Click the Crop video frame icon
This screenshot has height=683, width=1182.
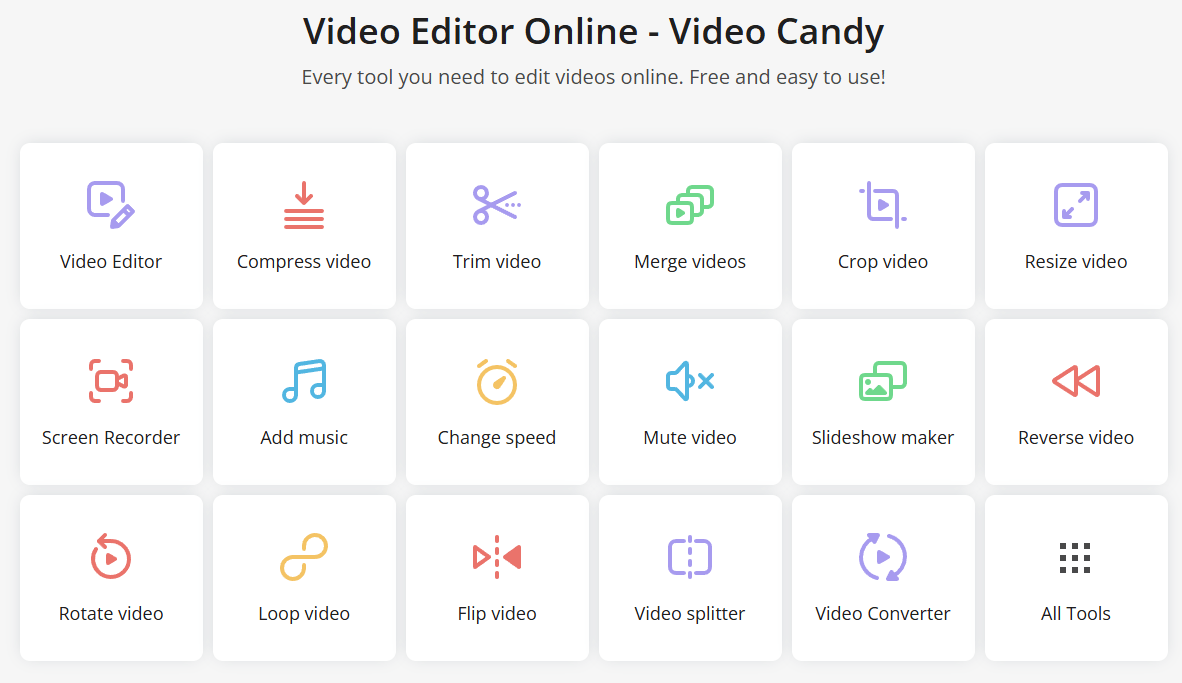point(883,204)
